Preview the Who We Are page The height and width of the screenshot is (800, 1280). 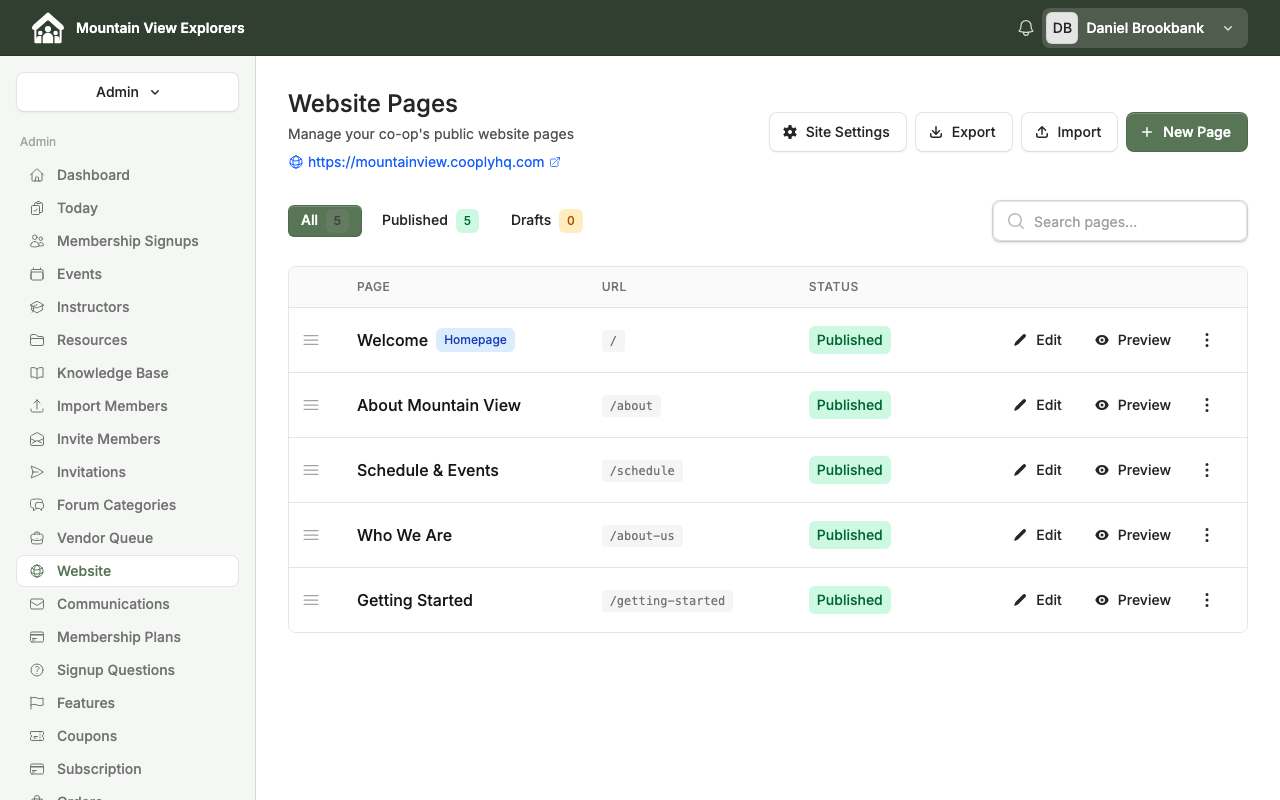point(1133,535)
